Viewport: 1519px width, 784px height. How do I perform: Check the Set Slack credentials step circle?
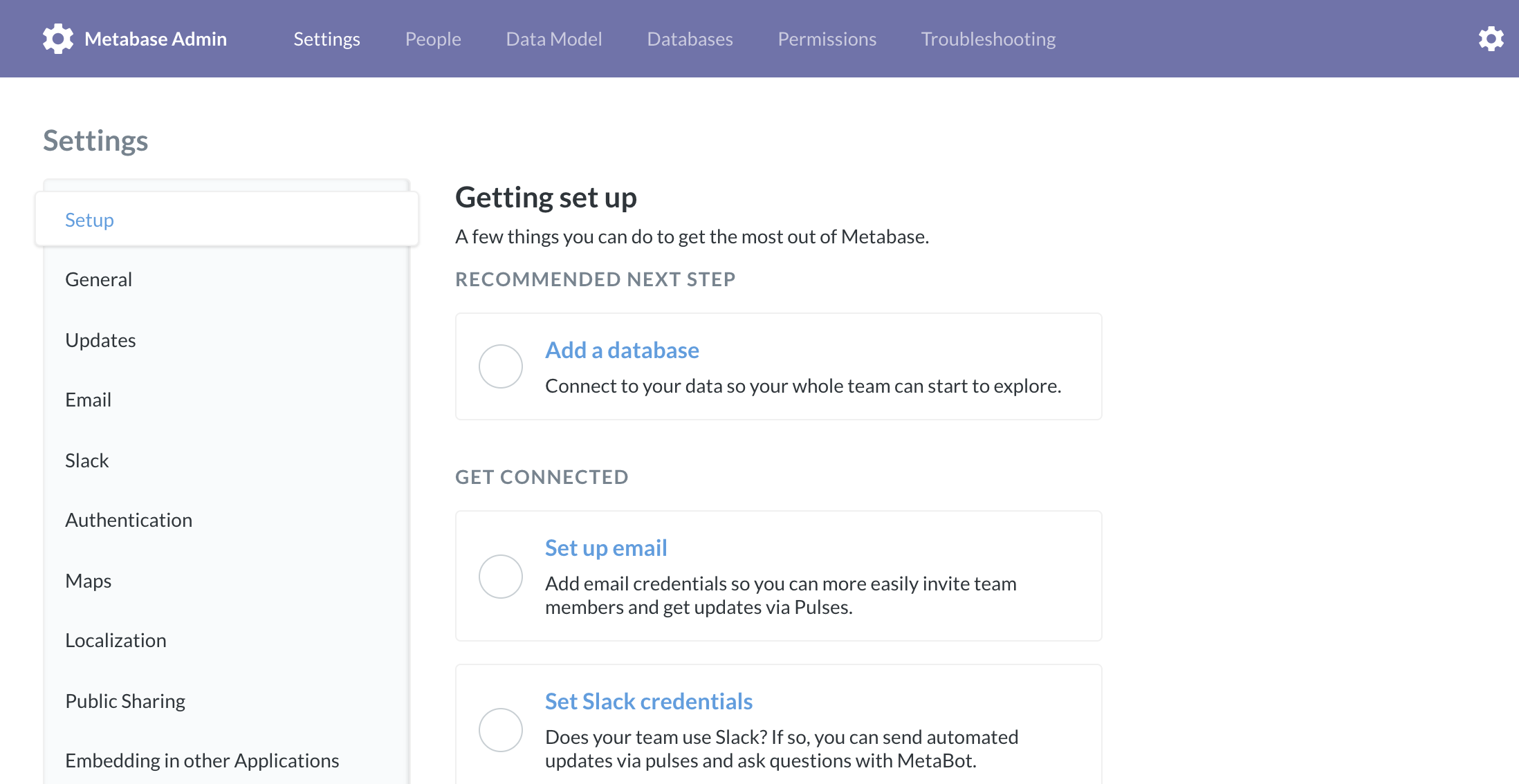pyautogui.click(x=501, y=730)
